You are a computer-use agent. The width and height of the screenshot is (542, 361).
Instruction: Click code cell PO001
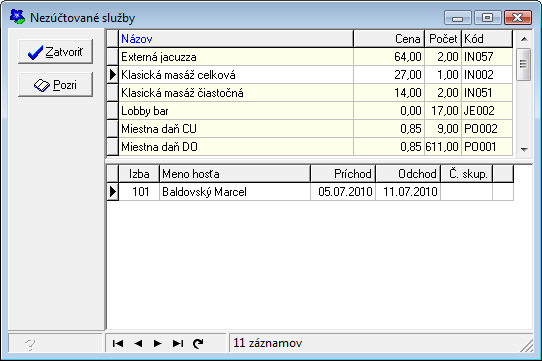(487, 147)
